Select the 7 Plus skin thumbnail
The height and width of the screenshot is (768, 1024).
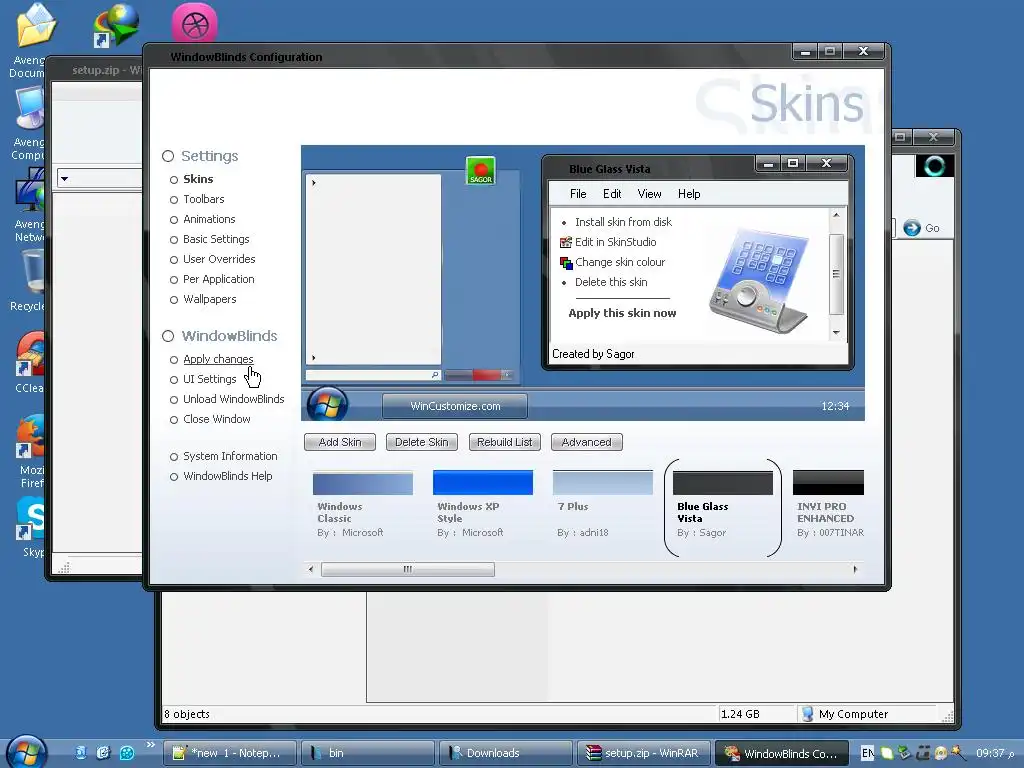pos(602,483)
